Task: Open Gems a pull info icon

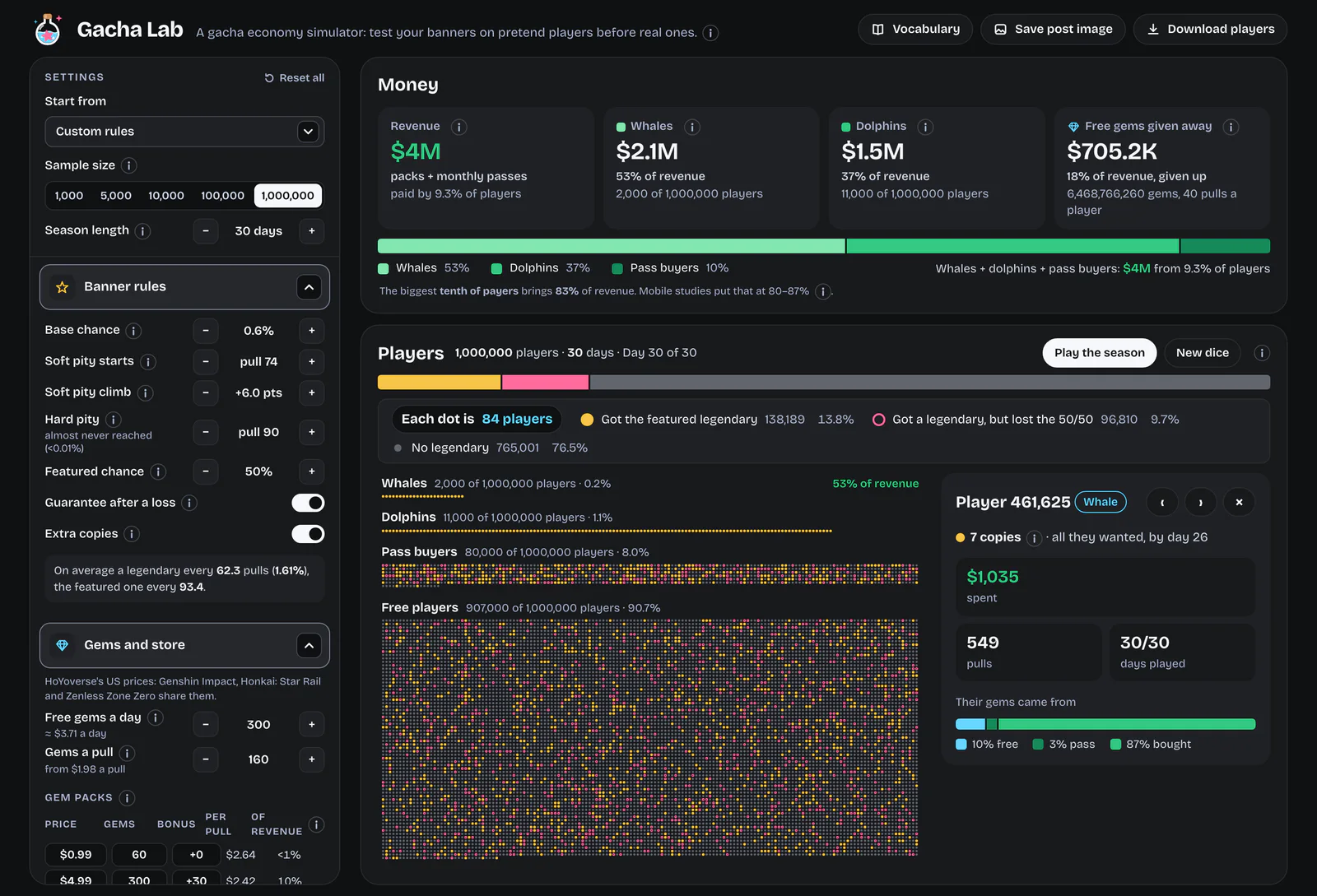Action: coord(127,753)
